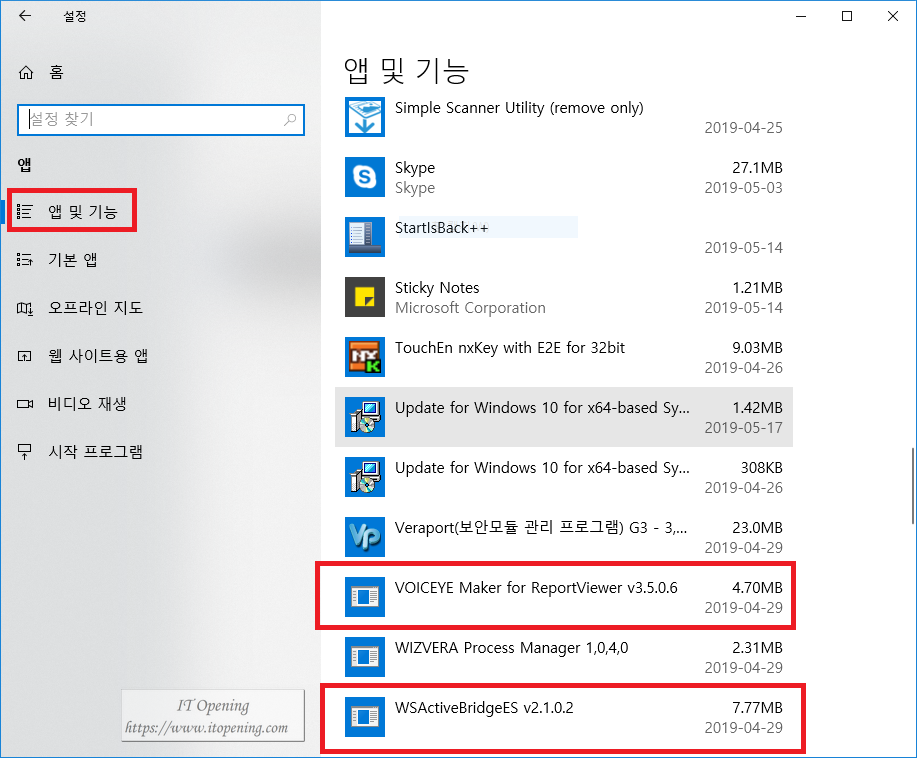The width and height of the screenshot is (917, 758).
Task: Click the Skype app icon
Action: point(365,177)
